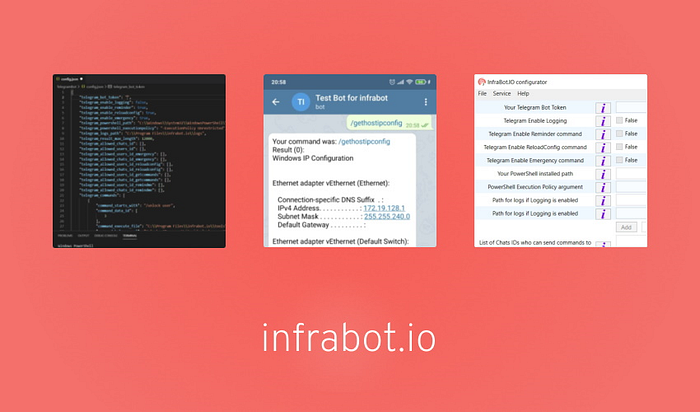The height and width of the screenshot is (412, 700).
Task: Click InfraBot.IO configurator app logo icon
Action: click(481, 82)
